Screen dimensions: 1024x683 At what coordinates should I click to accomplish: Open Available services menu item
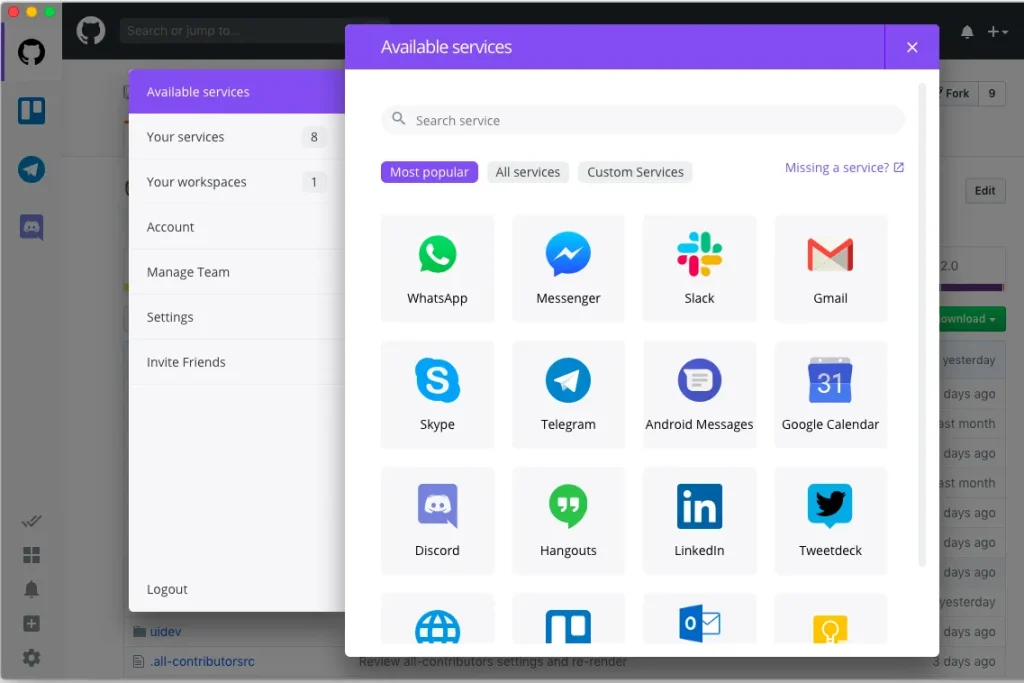pyautogui.click(x=237, y=92)
